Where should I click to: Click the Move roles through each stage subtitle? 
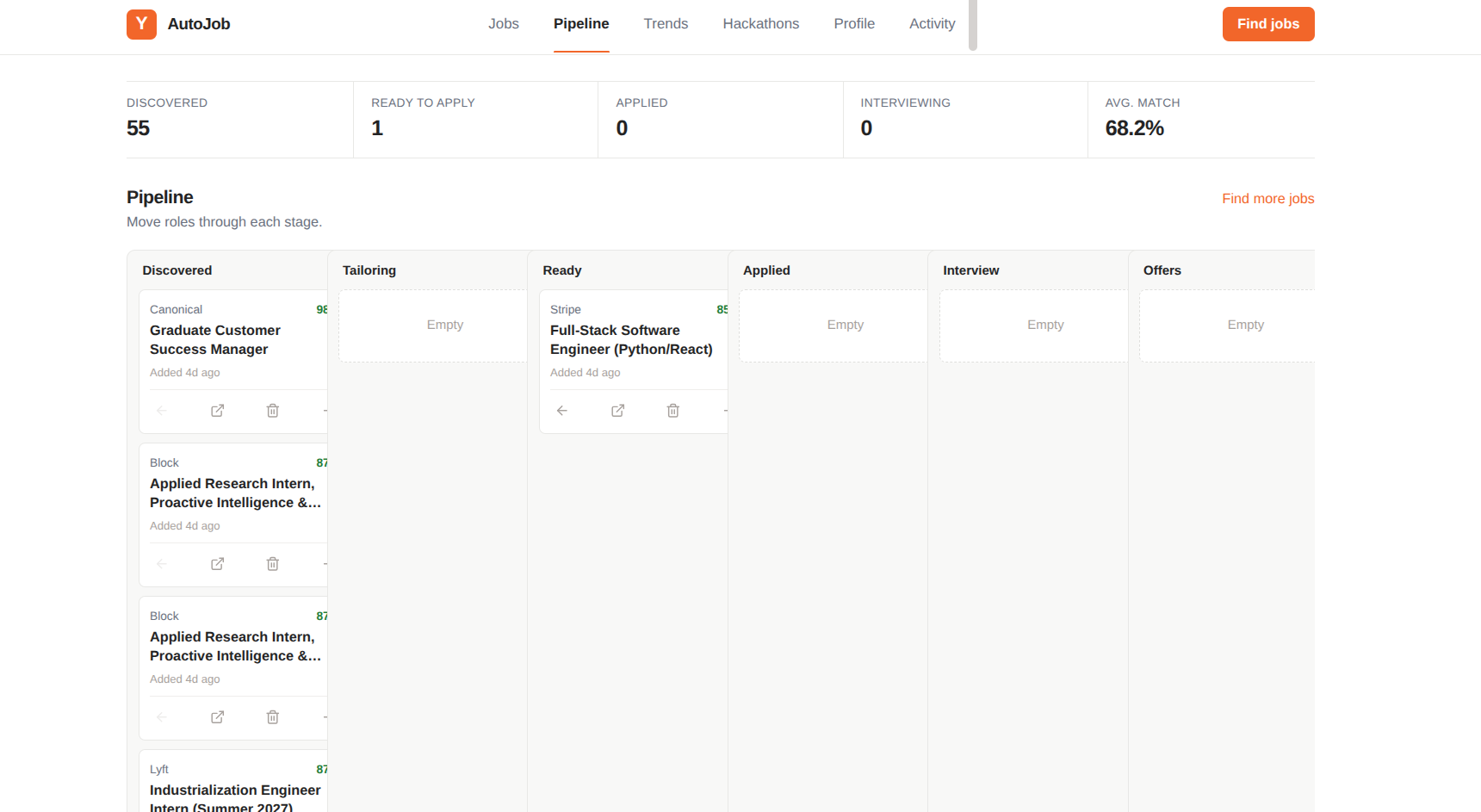[x=224, y=222]
